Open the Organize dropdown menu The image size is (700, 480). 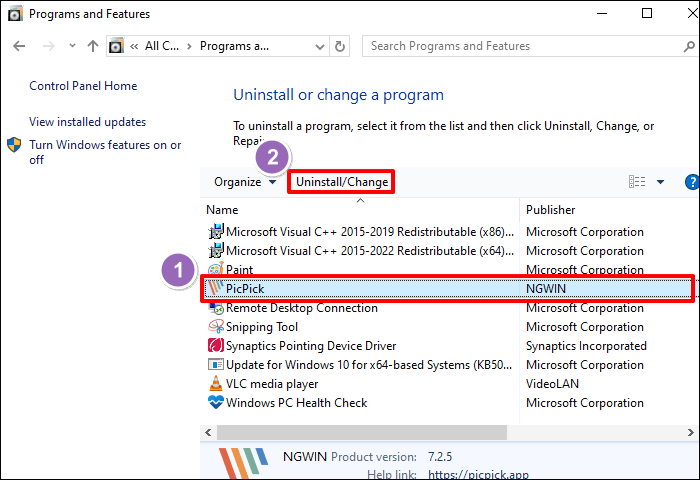click(245, 182)
